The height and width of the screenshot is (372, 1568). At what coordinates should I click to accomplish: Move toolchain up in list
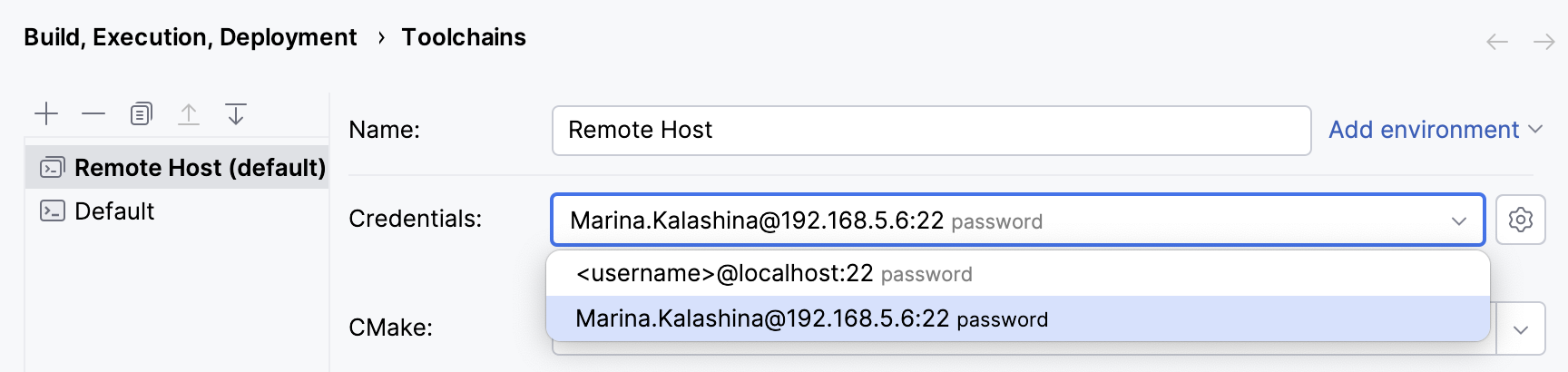pyautogui.click(x=189, y=113)
